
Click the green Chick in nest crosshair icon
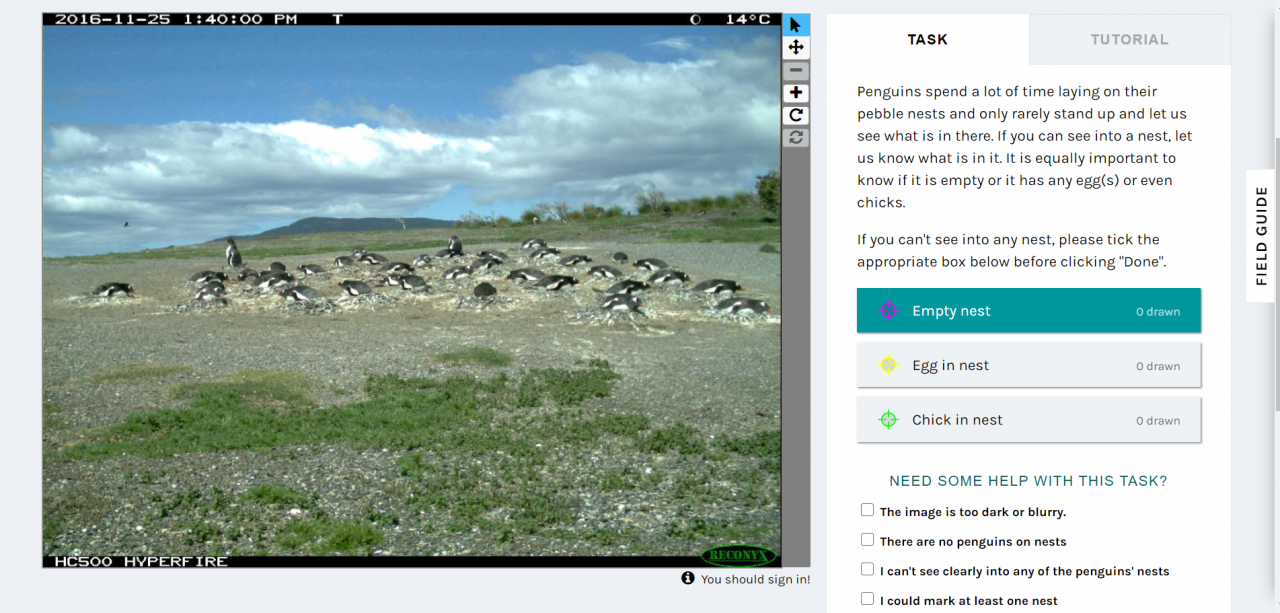(889, 420)
